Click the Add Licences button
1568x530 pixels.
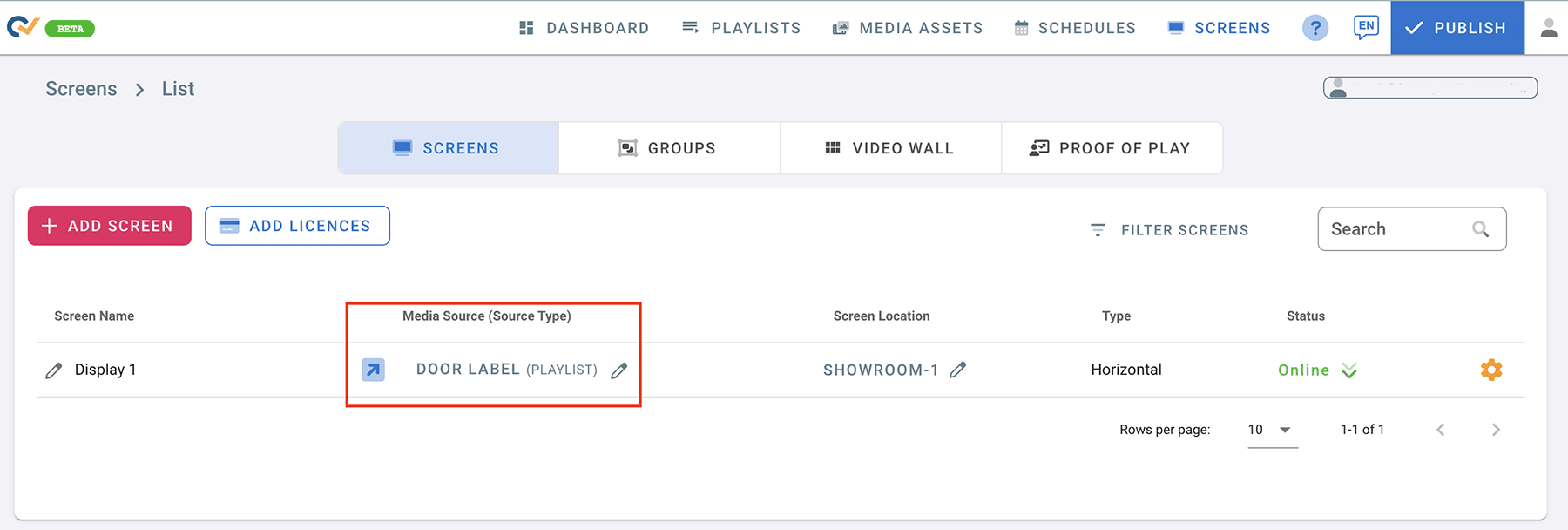pos(297,226)
